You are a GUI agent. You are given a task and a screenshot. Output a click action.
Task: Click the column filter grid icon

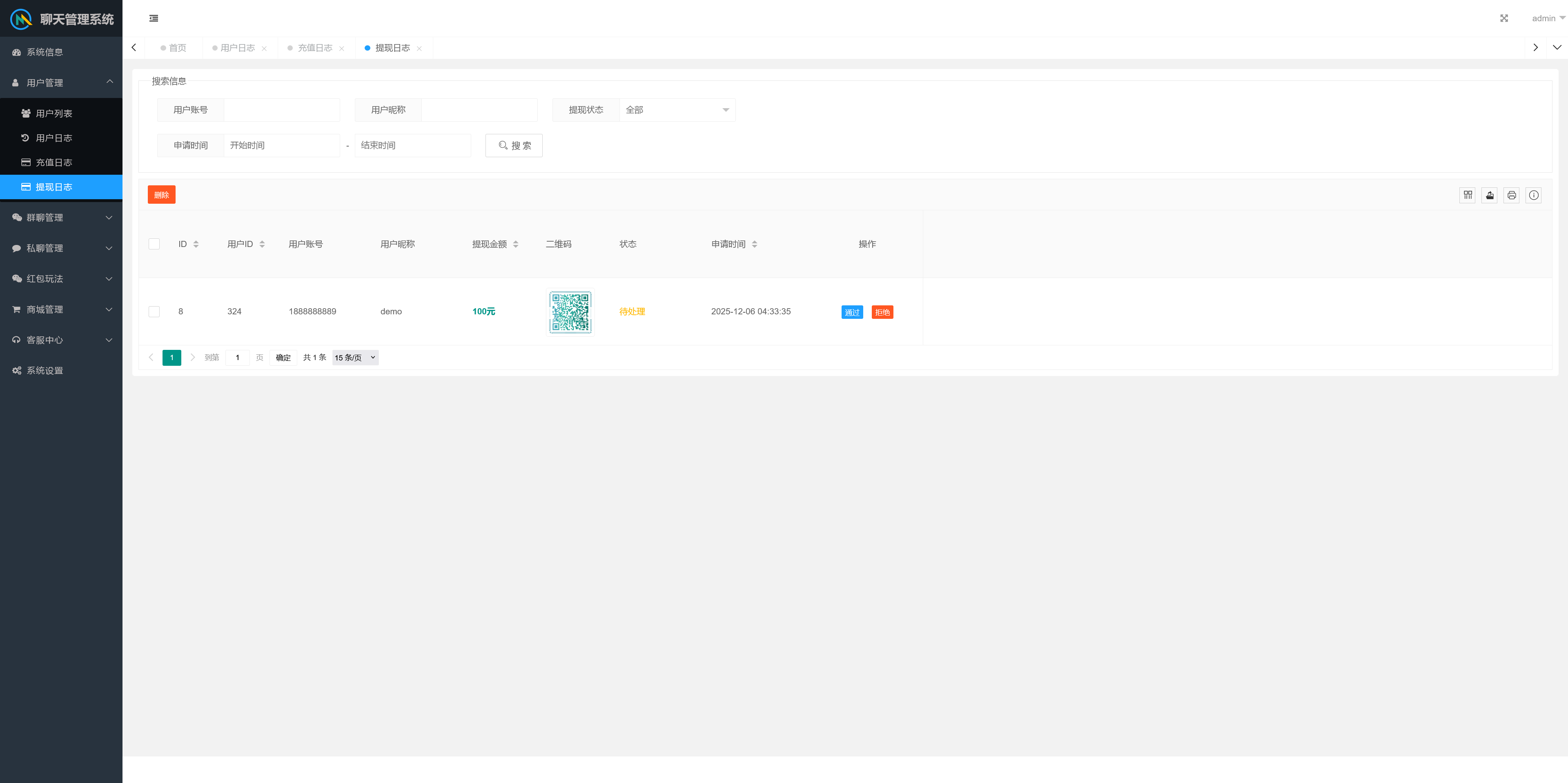(1468, 195)
